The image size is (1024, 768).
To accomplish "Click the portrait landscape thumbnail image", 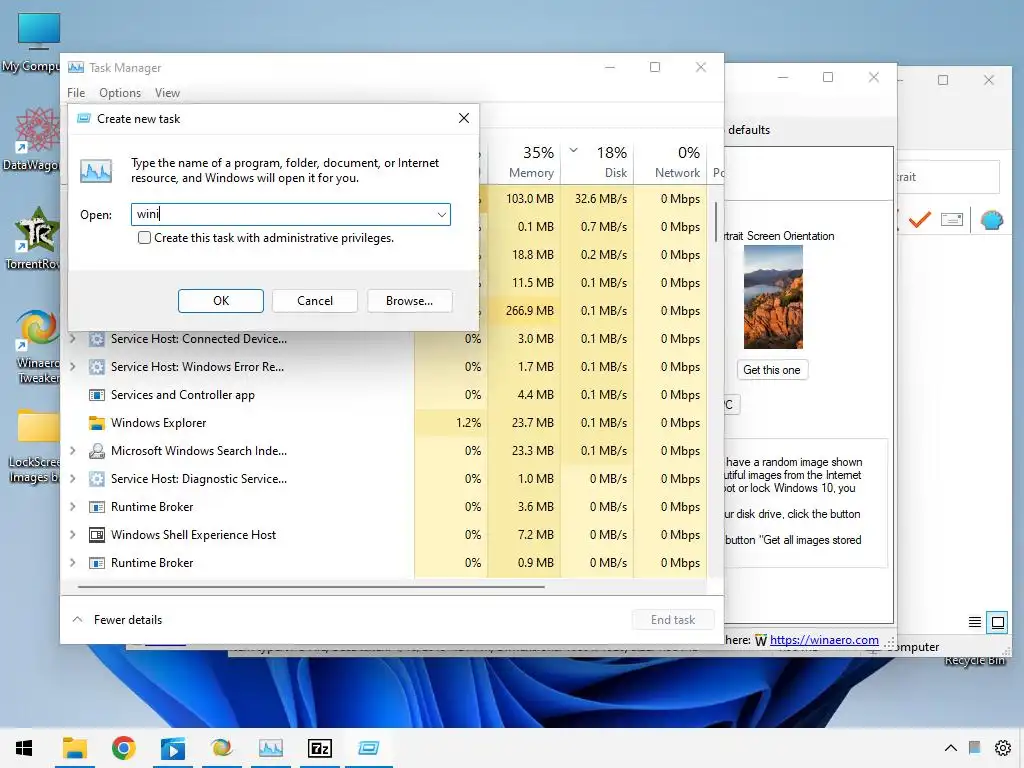I will [x=773, y=297].
